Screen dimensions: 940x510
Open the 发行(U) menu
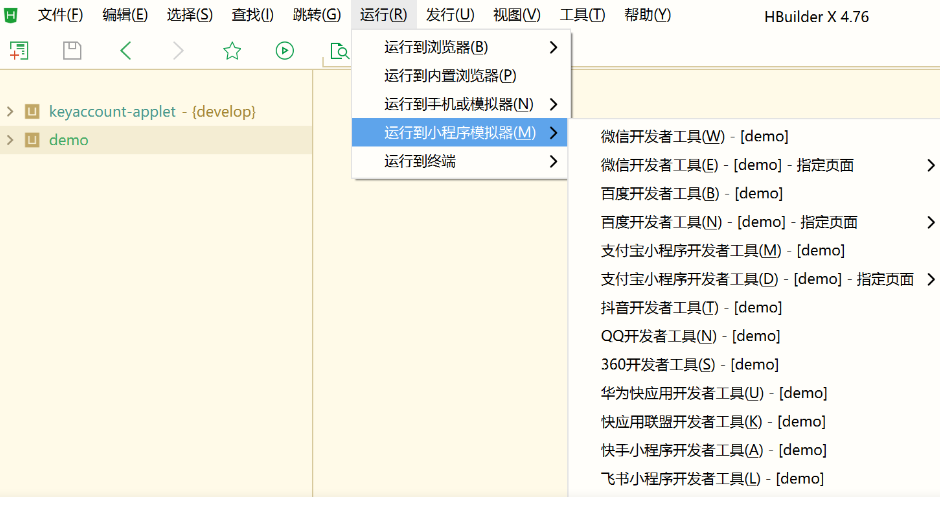coord(450,15)
